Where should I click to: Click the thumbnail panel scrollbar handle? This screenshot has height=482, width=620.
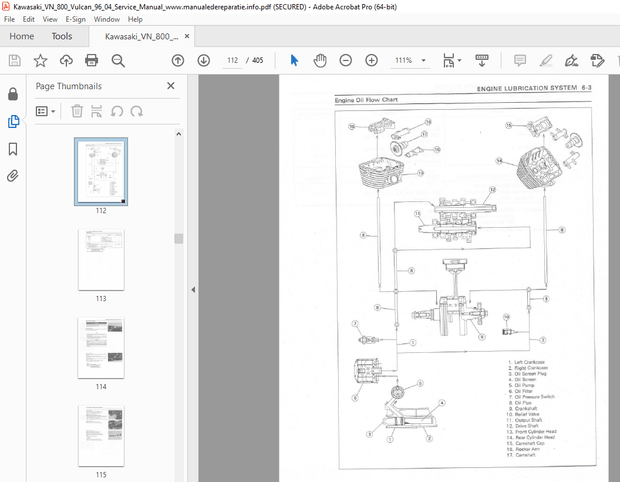179,238
